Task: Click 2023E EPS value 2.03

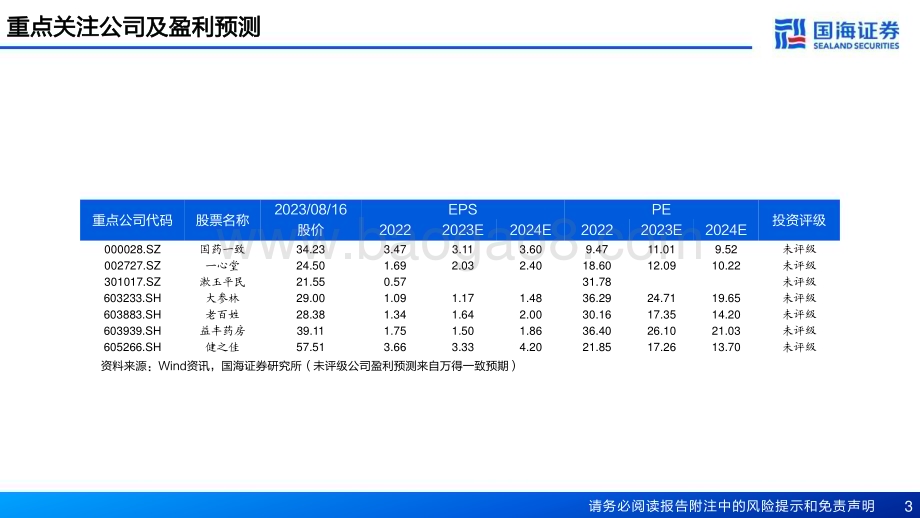Action: pyautogui.click(x=462, y=266)
